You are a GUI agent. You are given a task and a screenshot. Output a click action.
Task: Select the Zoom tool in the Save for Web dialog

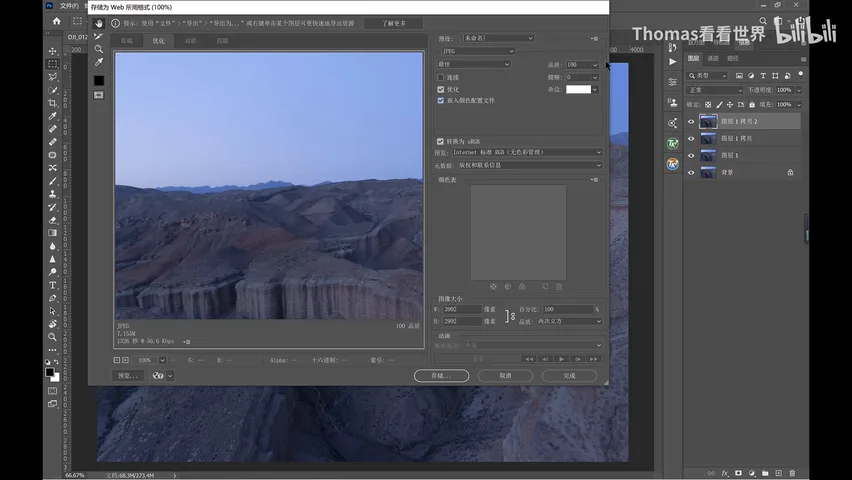(98, 49)
